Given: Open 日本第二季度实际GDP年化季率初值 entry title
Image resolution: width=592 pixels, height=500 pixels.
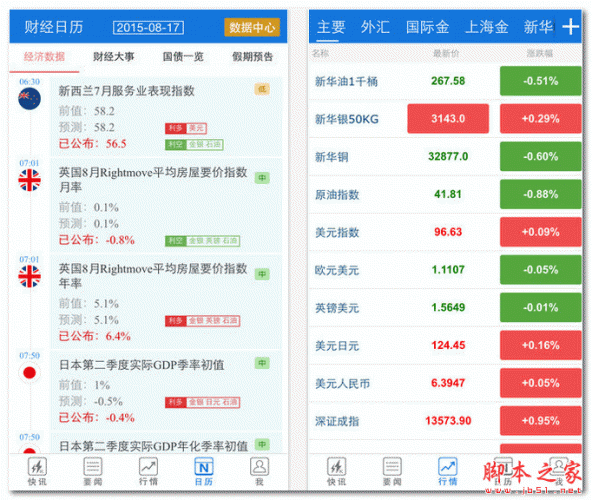Looking at the screenshot, I should point(154,446).
